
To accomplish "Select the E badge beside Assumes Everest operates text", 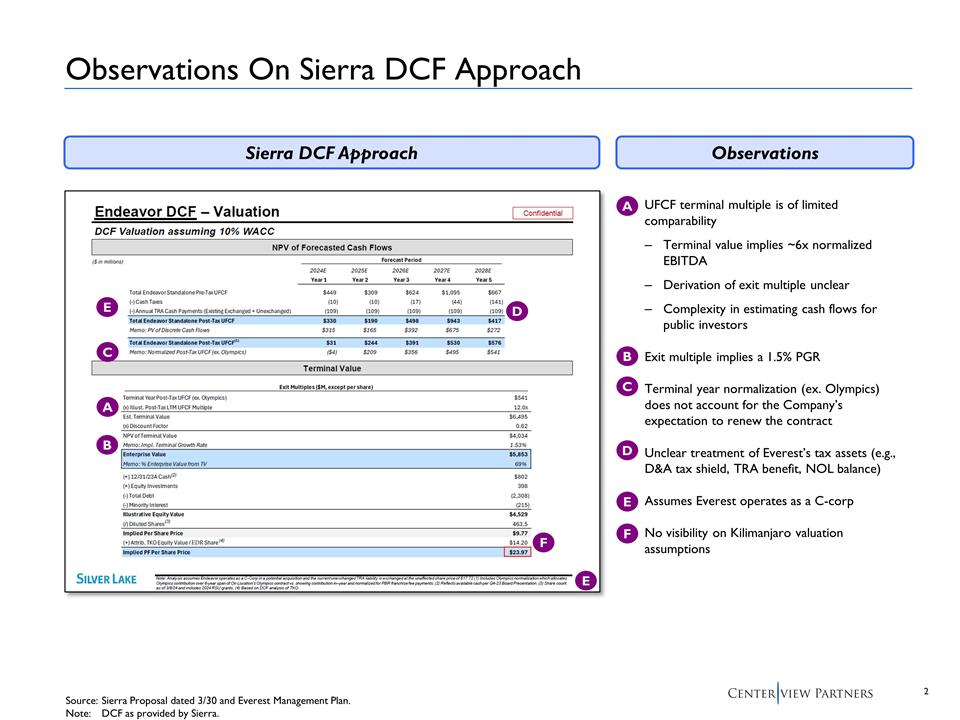I will pyautogui.click(x=628, y=501).
